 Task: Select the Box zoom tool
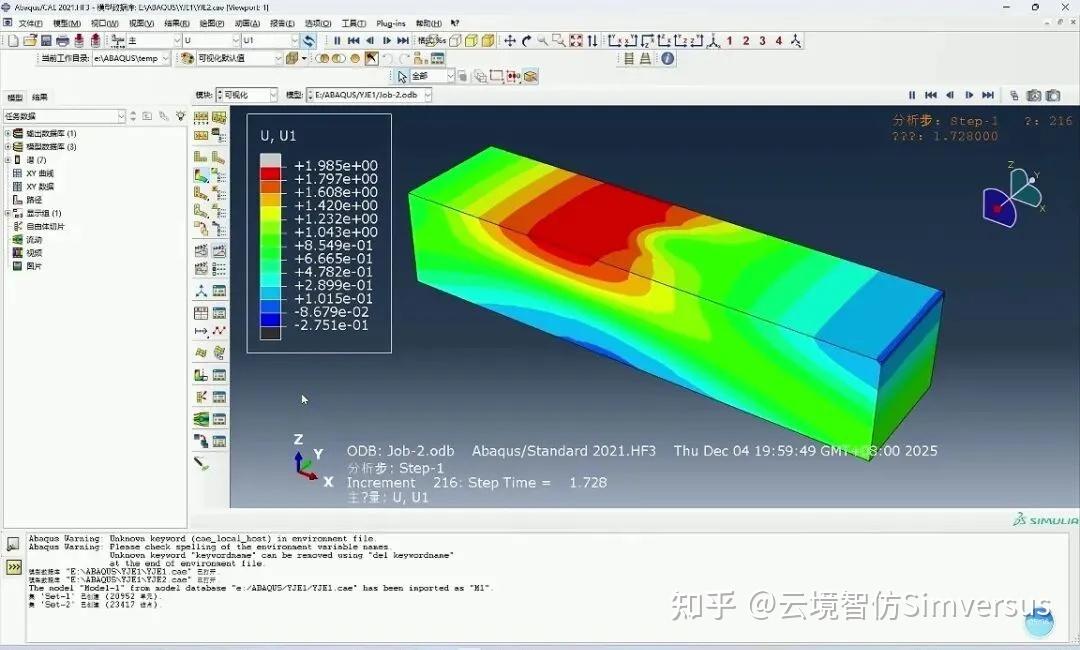pos(559,41)
